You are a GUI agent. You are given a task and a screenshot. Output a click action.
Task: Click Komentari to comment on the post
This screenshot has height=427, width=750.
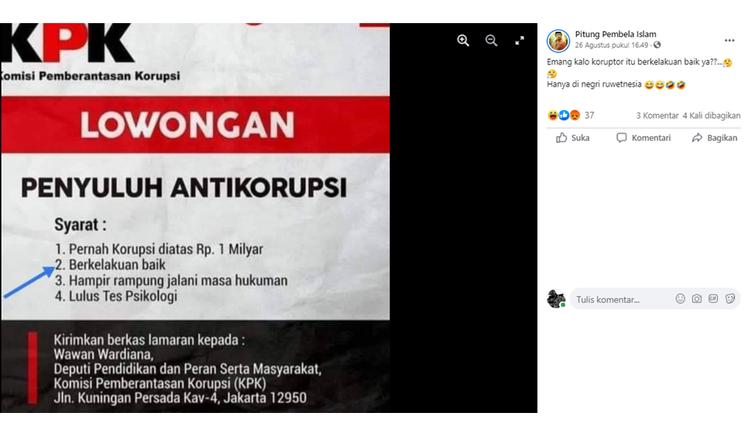pyautogui.click(x=643, y=138)
